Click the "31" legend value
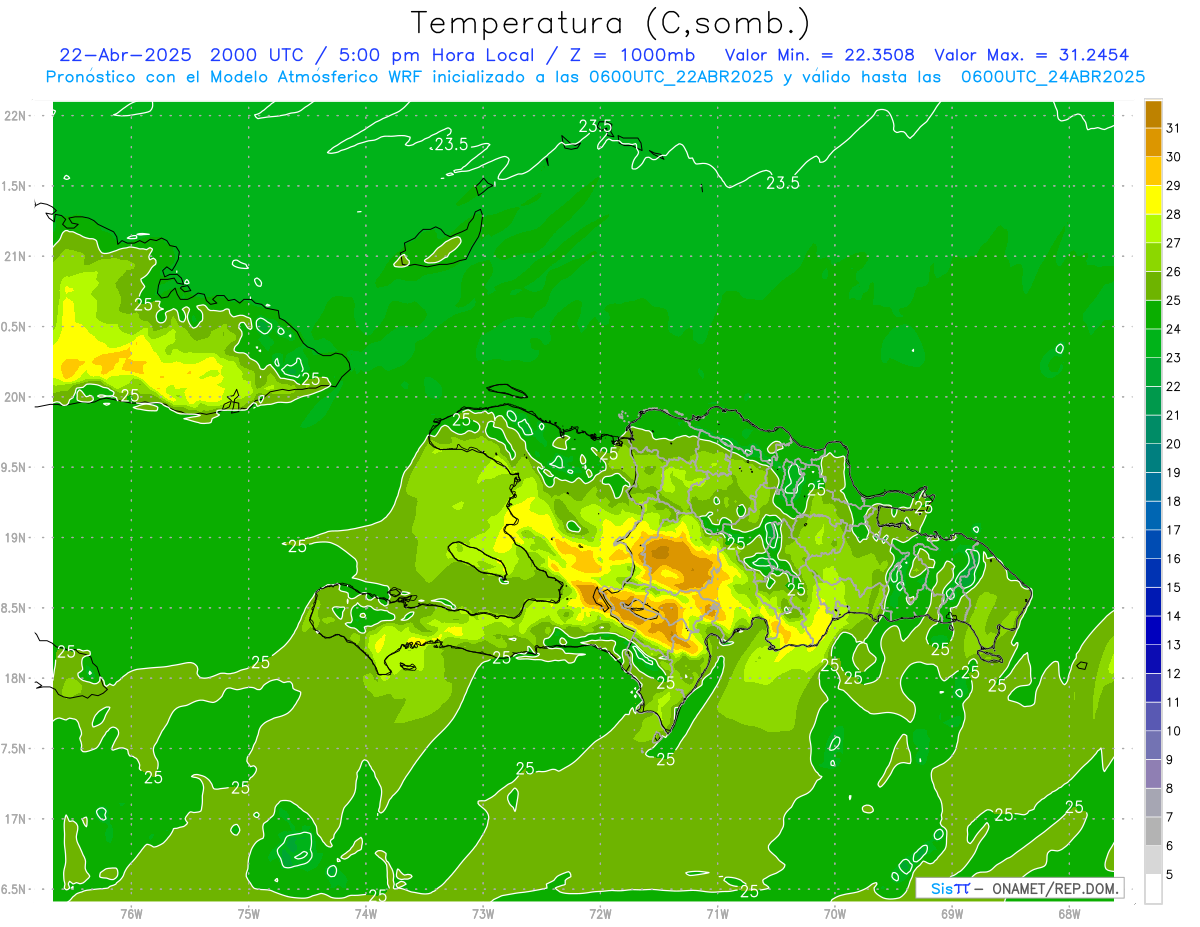 click(x=1173, y=128)
